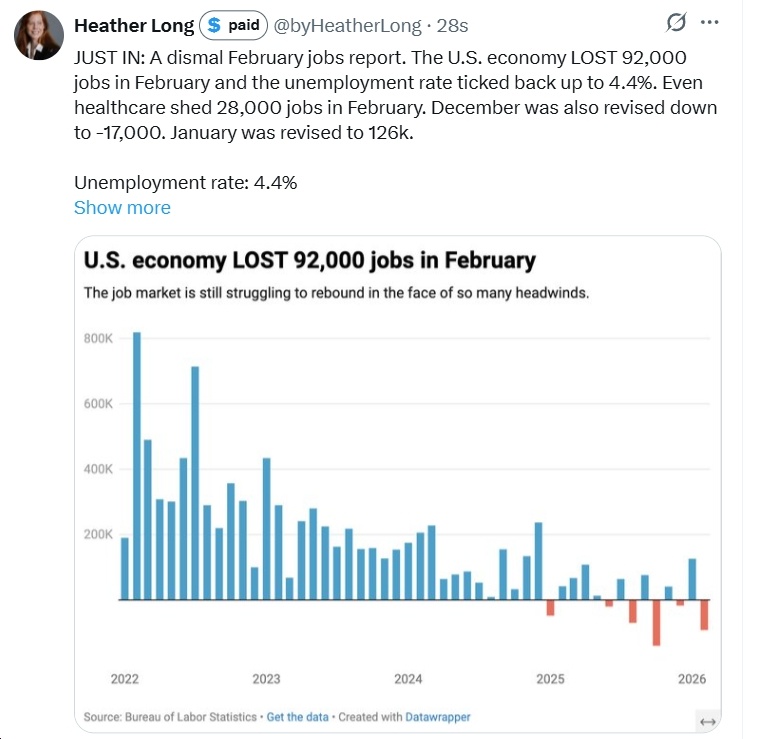Click the 2025 x-axis label
Image resolution: width=766 pixels, height=739 pixels.
click(x=550, y=679)
